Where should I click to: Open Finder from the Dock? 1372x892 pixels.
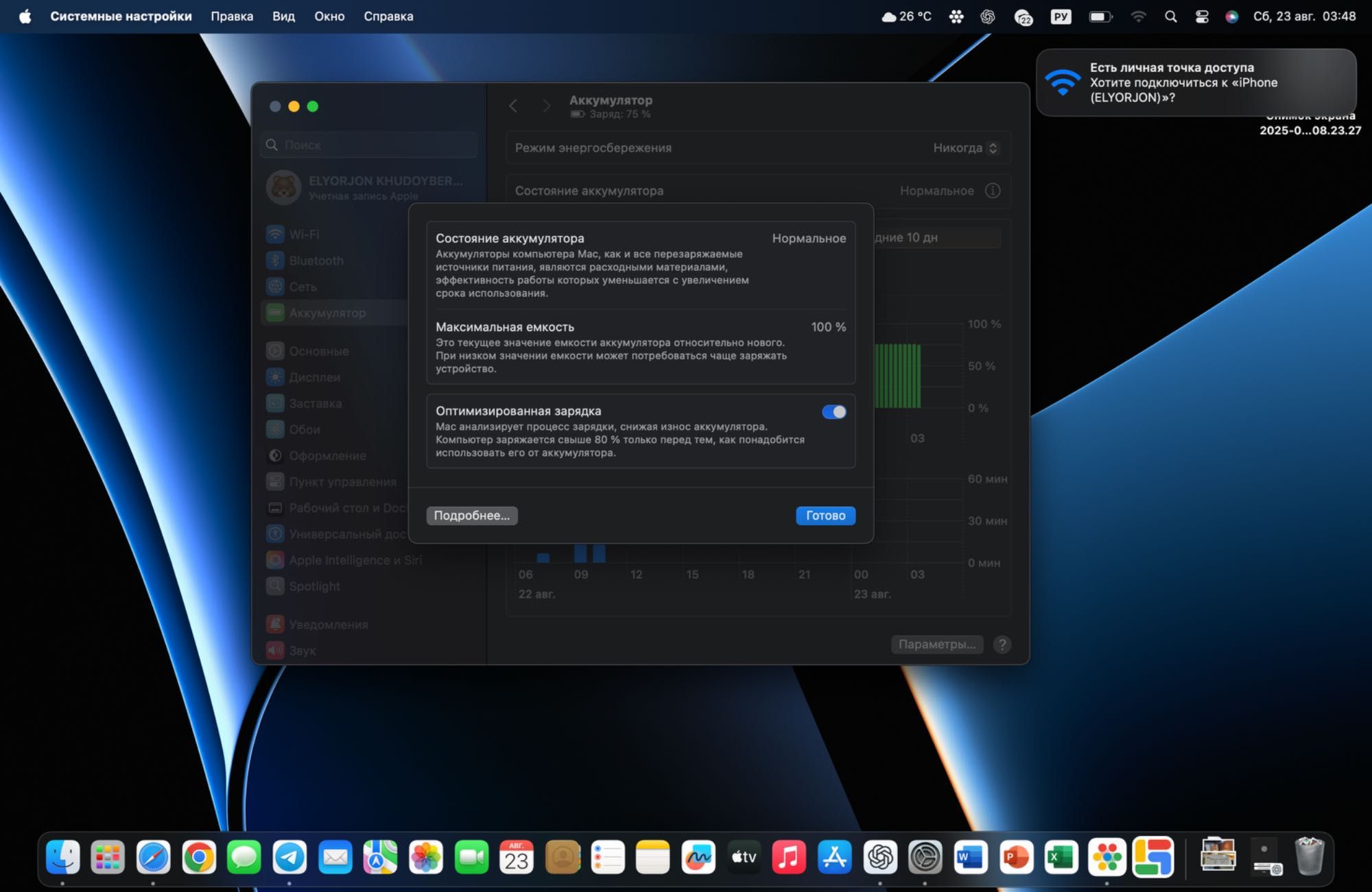click(x=62, y=857)
